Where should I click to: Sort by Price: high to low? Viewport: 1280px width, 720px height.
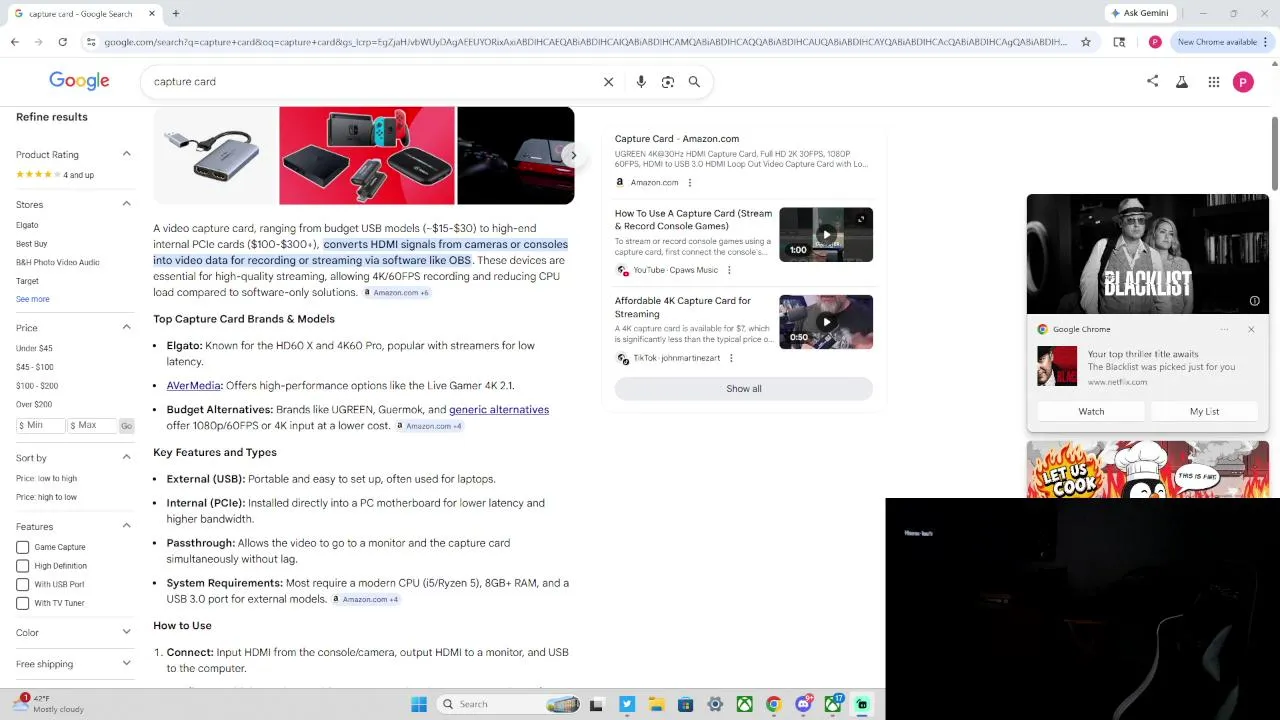pyautogui.click(x=46, y=497)
